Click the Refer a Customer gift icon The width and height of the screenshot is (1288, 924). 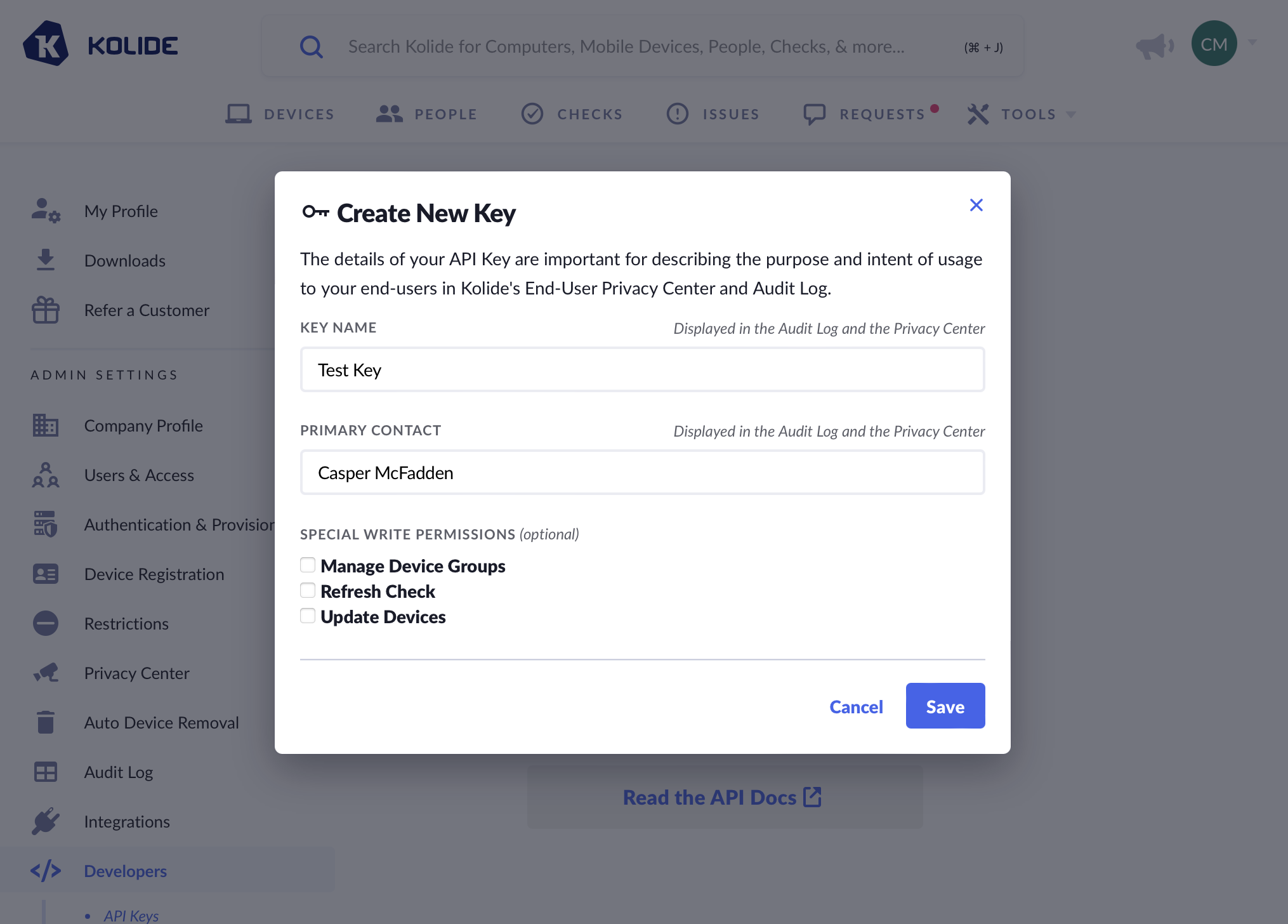click(46, 310)
